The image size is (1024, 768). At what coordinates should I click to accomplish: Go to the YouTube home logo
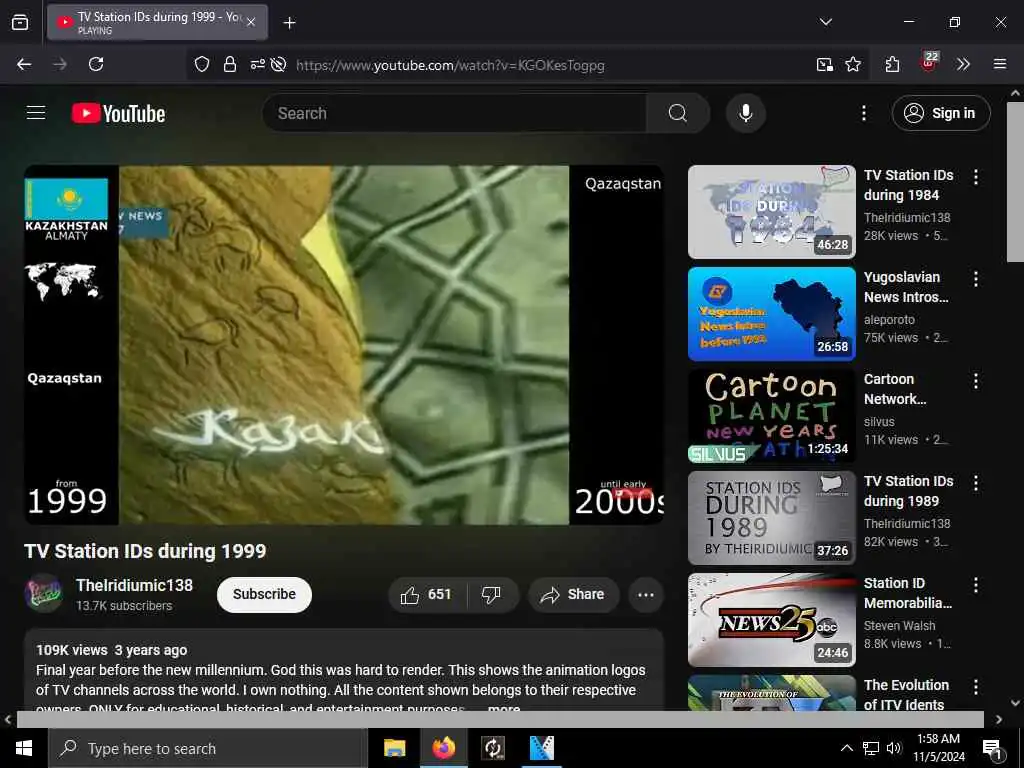[x=118, y=114]
